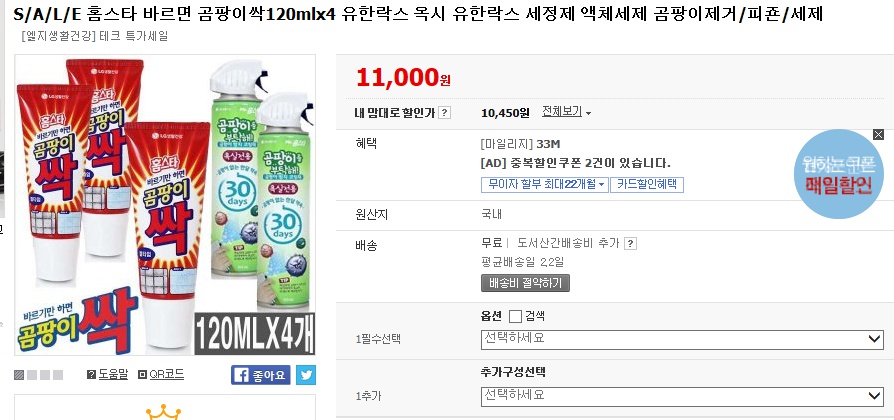Toggle the 검색 checkbox in 옵션
Screen dimensions: 894x420
click(x=515, y=316)
